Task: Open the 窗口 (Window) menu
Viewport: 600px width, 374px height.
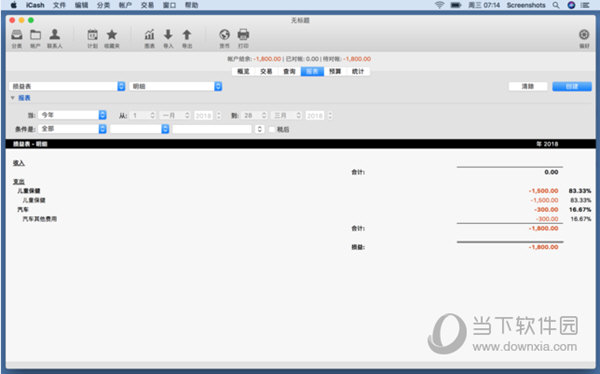Action: [x=170, y=5]
